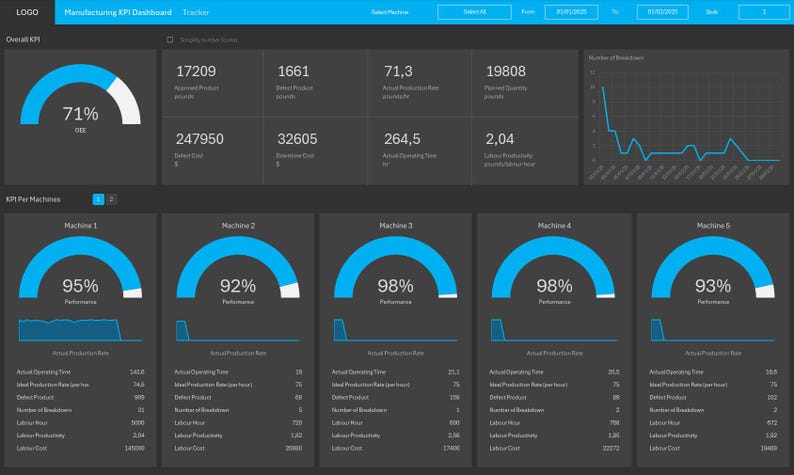This screenshot has height=475, width=794.
Task: Select the 32605 Downtime Cost value
Action: tap(297, 139)
